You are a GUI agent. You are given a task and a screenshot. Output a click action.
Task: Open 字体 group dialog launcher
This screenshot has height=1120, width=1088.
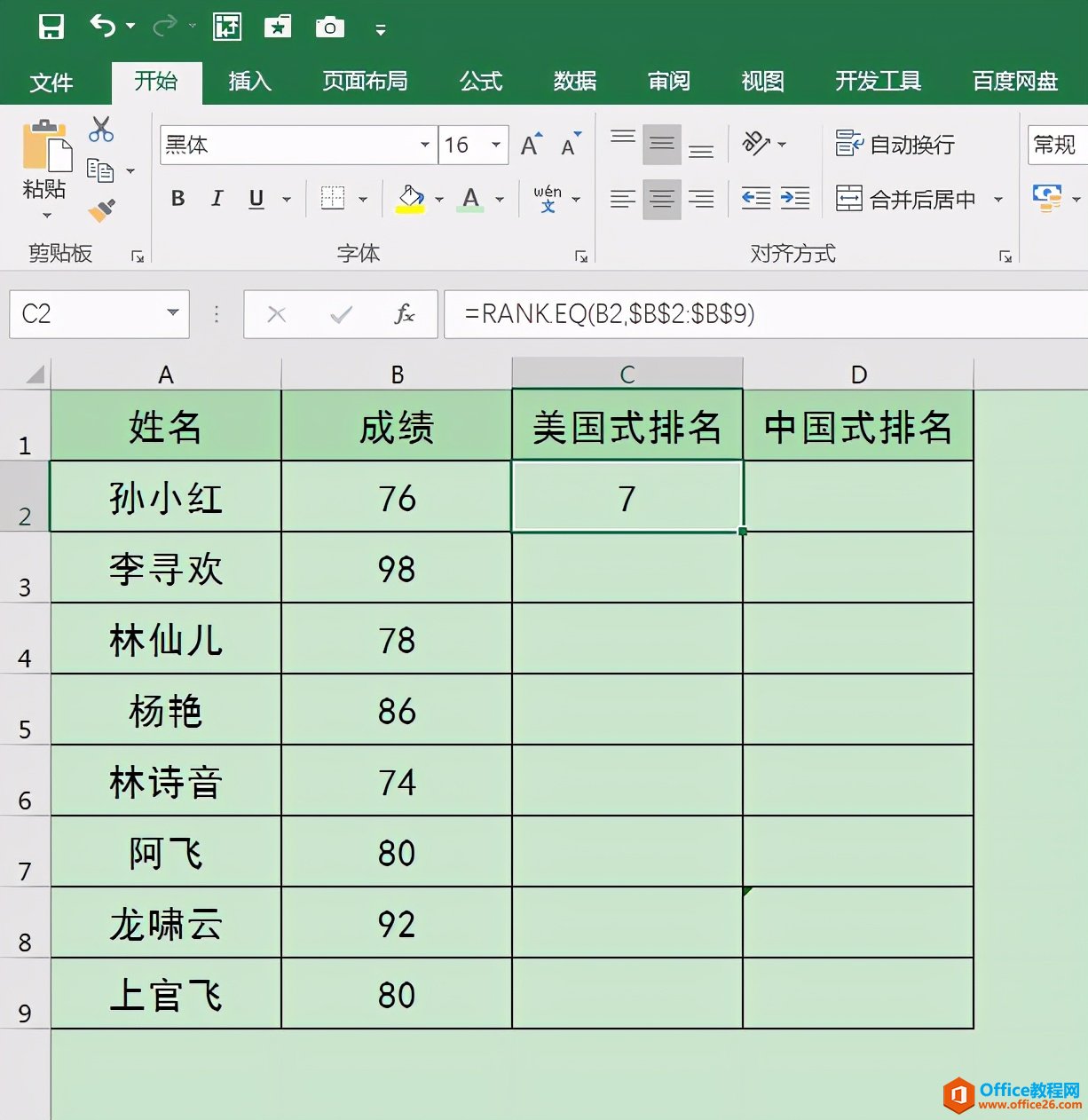coord(581,256)
